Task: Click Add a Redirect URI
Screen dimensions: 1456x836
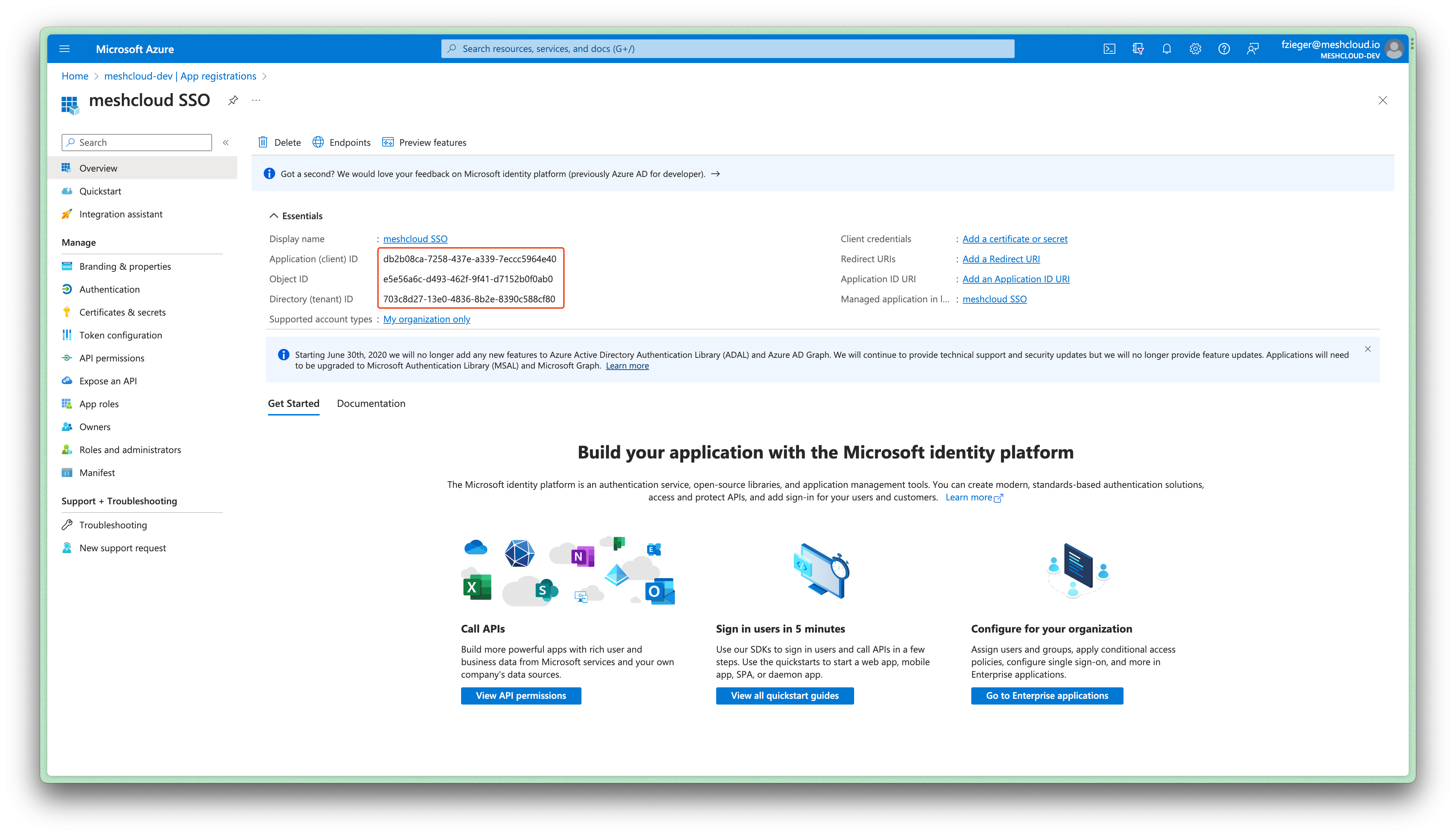Action: point(1001,258)
